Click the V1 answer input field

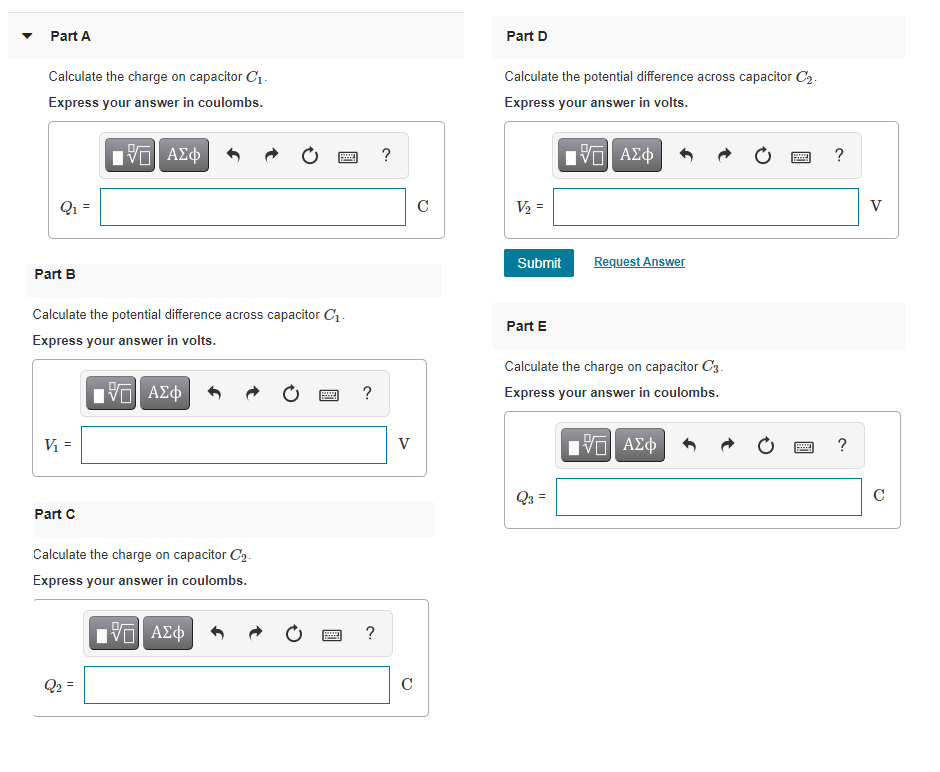tap(234, 445)
